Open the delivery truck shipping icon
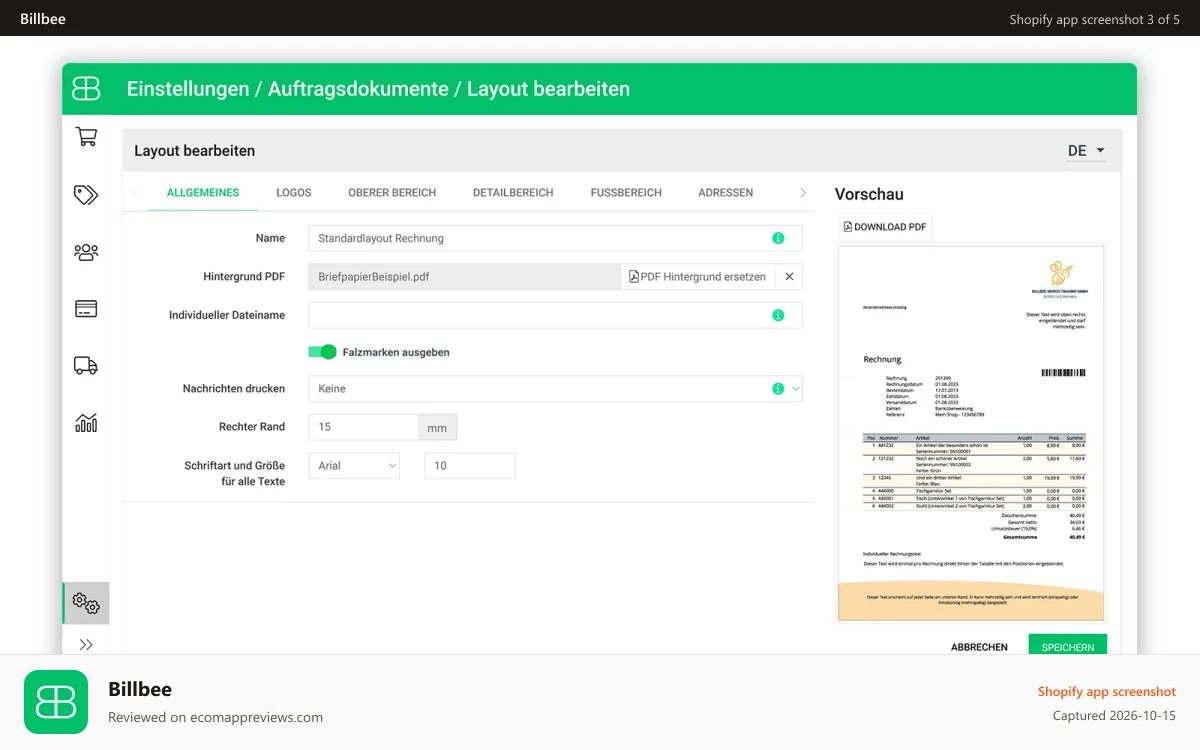 click(86, 366)
